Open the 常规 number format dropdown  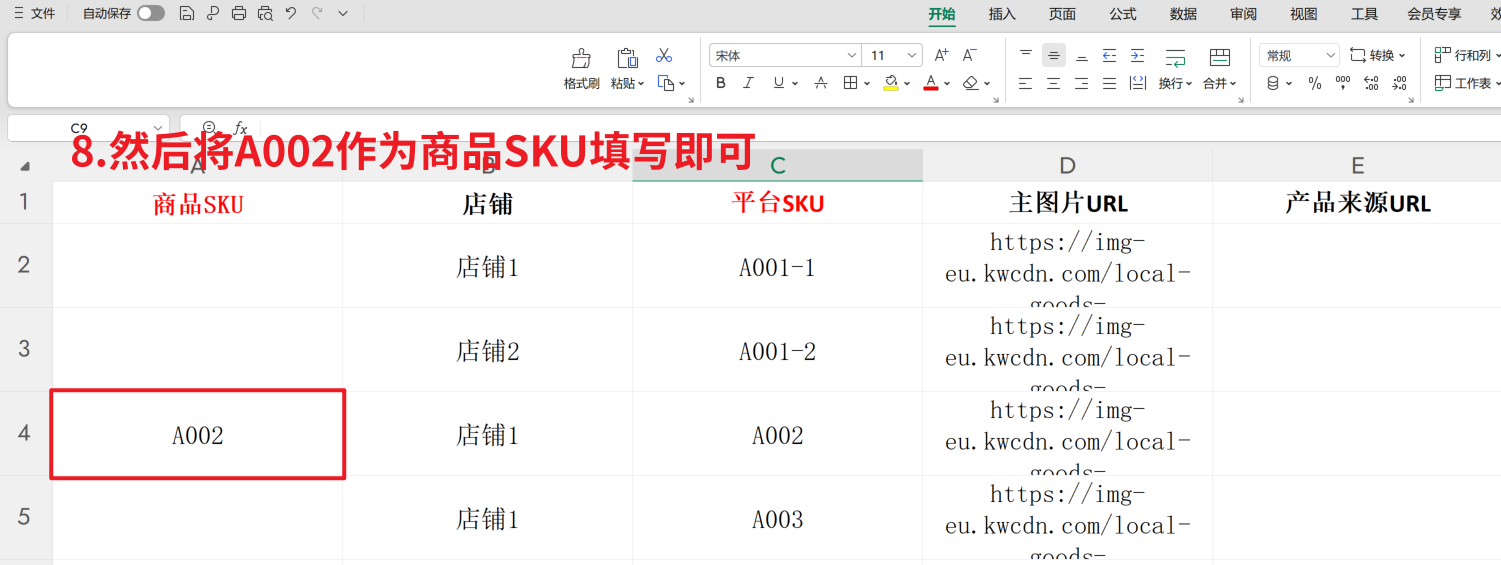[x=1330, y=56]
